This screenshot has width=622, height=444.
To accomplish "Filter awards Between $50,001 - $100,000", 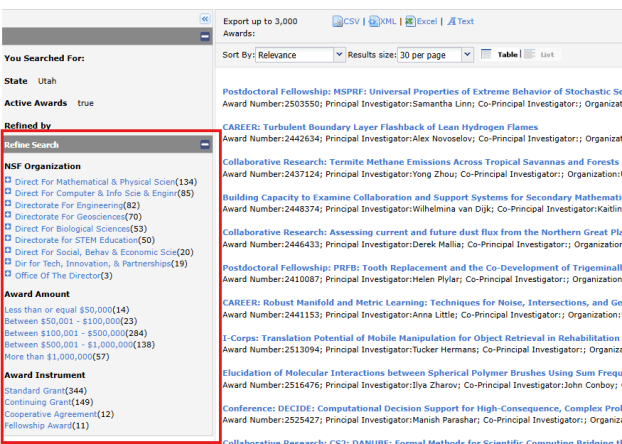I will [x=62, y=321].
